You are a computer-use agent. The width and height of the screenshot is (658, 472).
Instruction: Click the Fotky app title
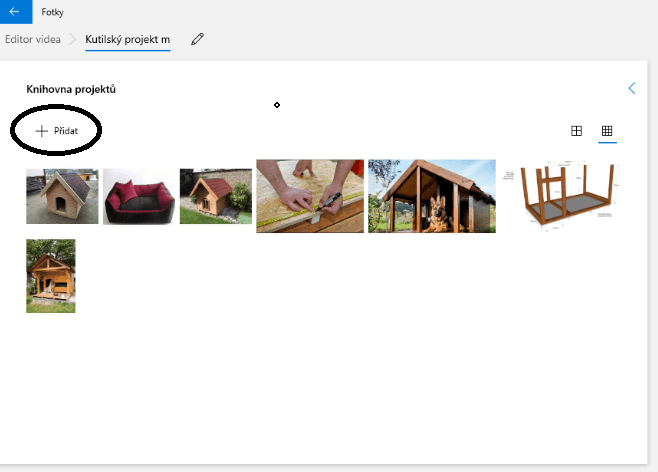point(52,12)
